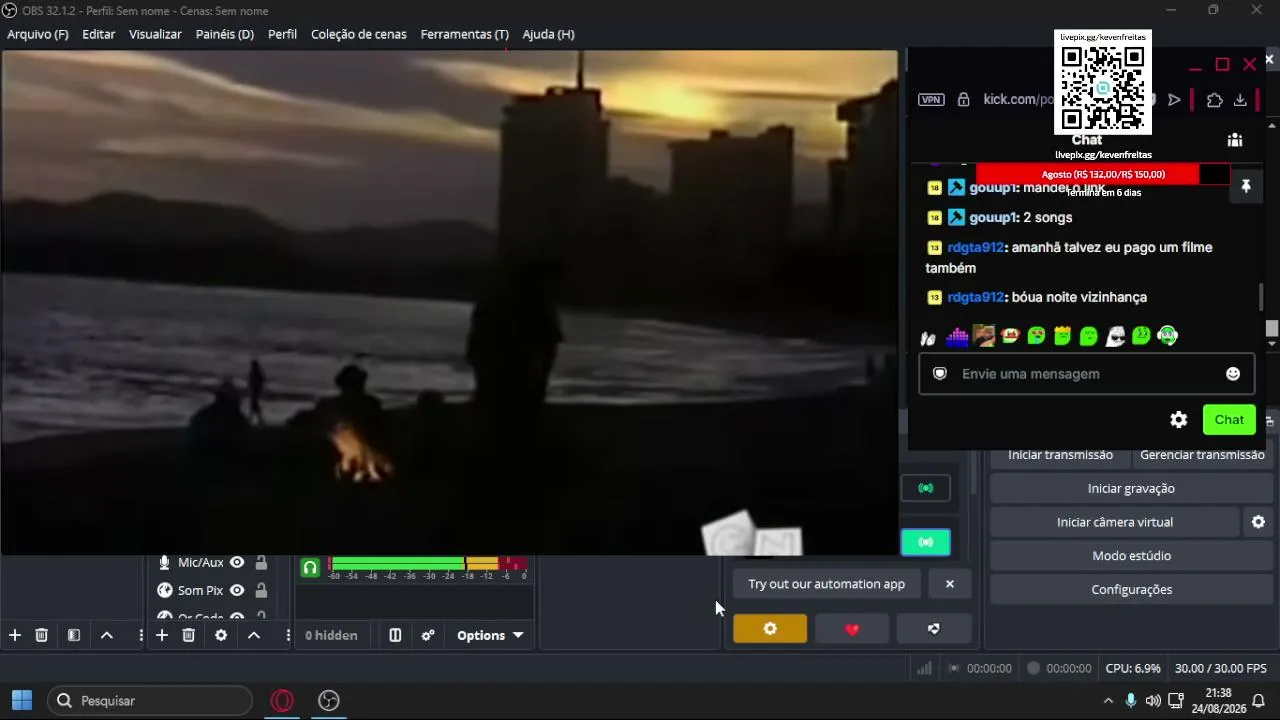The height and width of the screenshot is (720, 1280).
Task: Click the Windows taskbar Pesquisar search box
Action: coord(150,701)
